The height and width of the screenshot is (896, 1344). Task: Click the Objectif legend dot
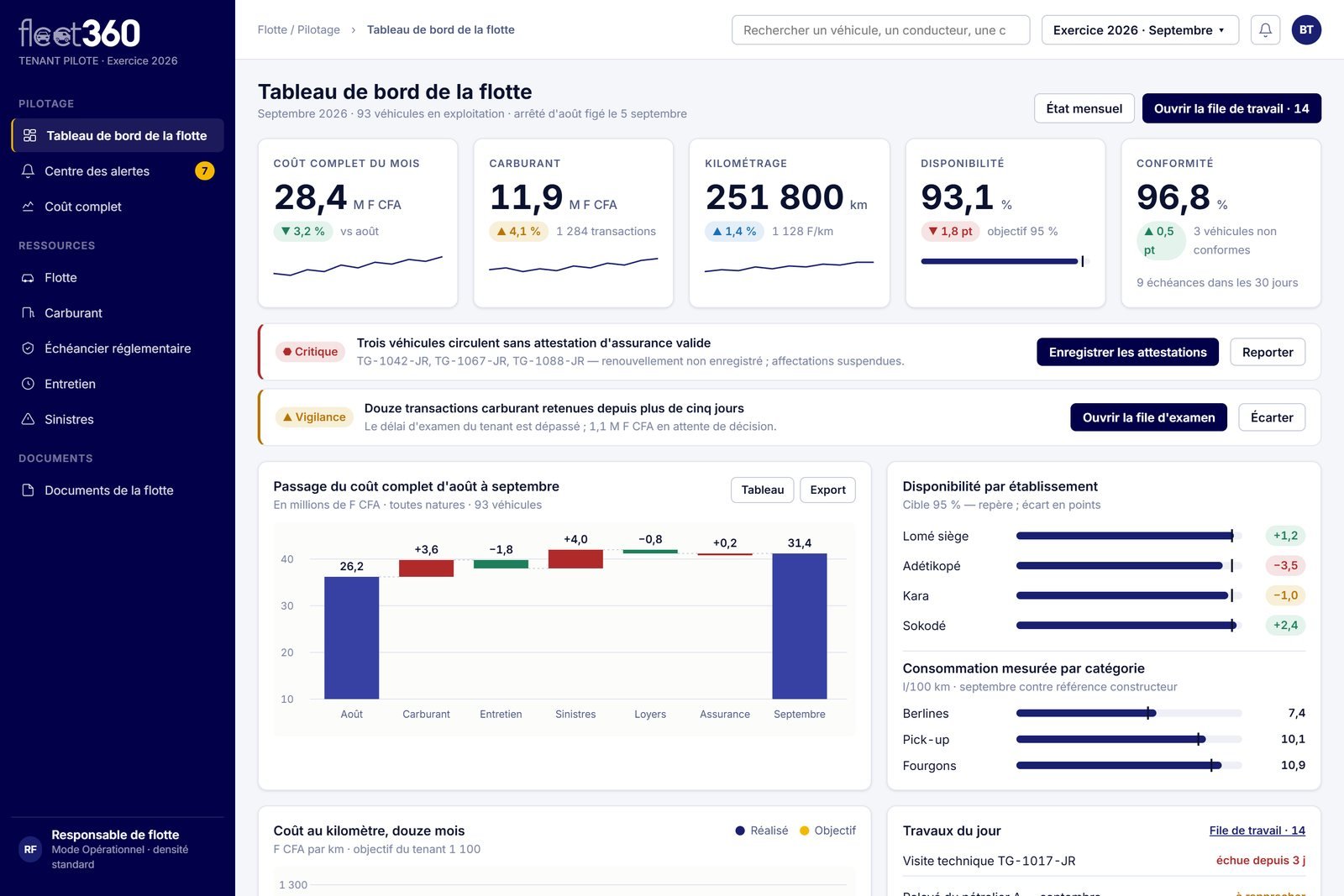pos(805,831)
